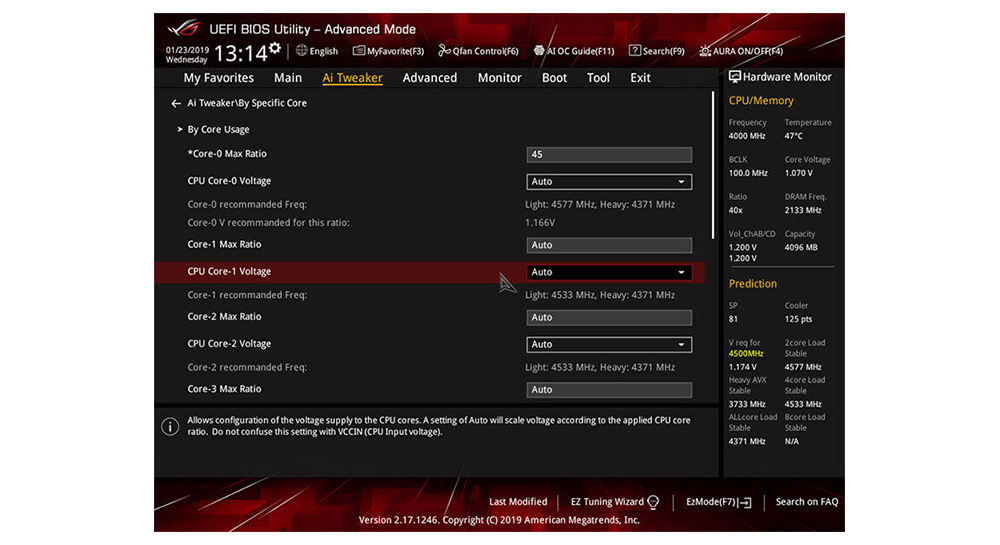Open the CPU Core-2 Voltage dropdown
The height and width of the screenshot is (545, 1000).
pos(609,344)
